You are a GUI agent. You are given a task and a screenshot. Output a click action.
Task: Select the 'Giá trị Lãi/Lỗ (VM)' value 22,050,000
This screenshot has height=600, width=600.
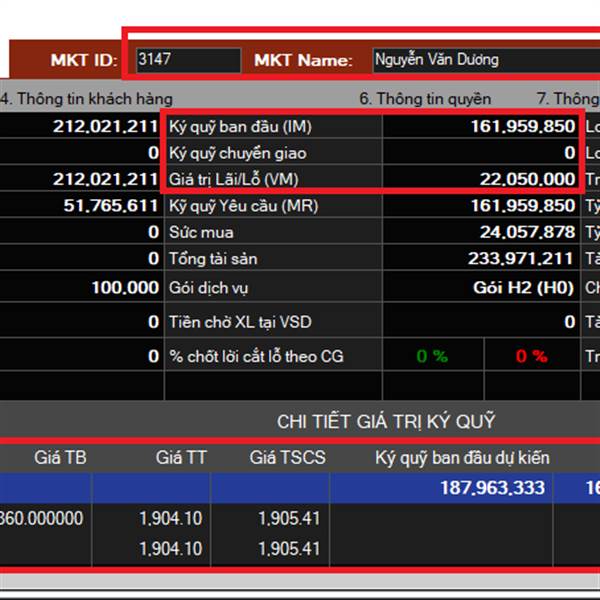click(530, 179)
